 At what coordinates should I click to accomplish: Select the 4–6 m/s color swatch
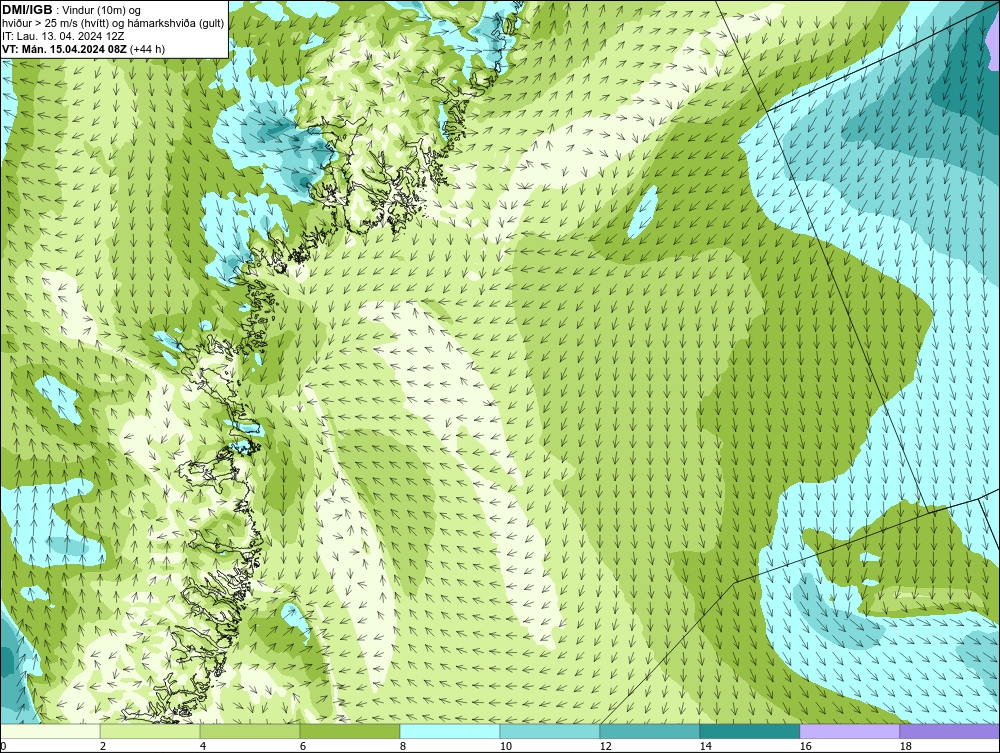(250, 731)
